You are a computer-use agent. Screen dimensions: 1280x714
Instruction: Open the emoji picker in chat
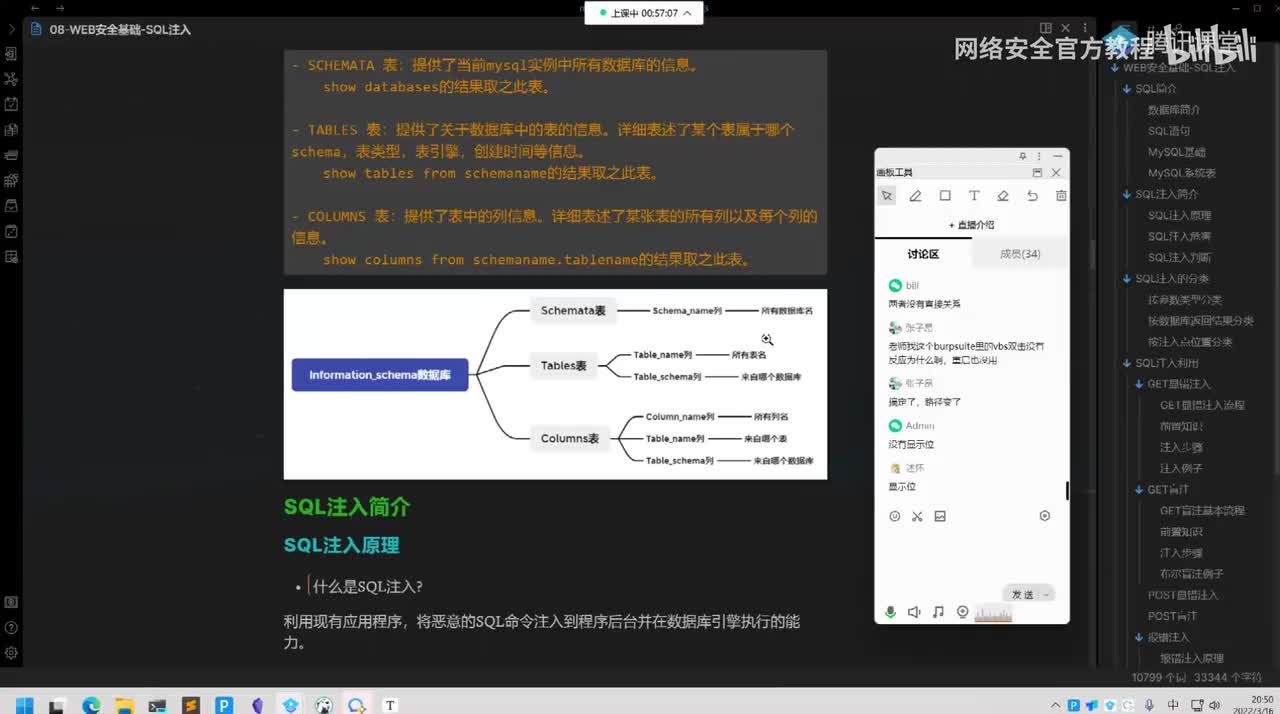[894, 516]
